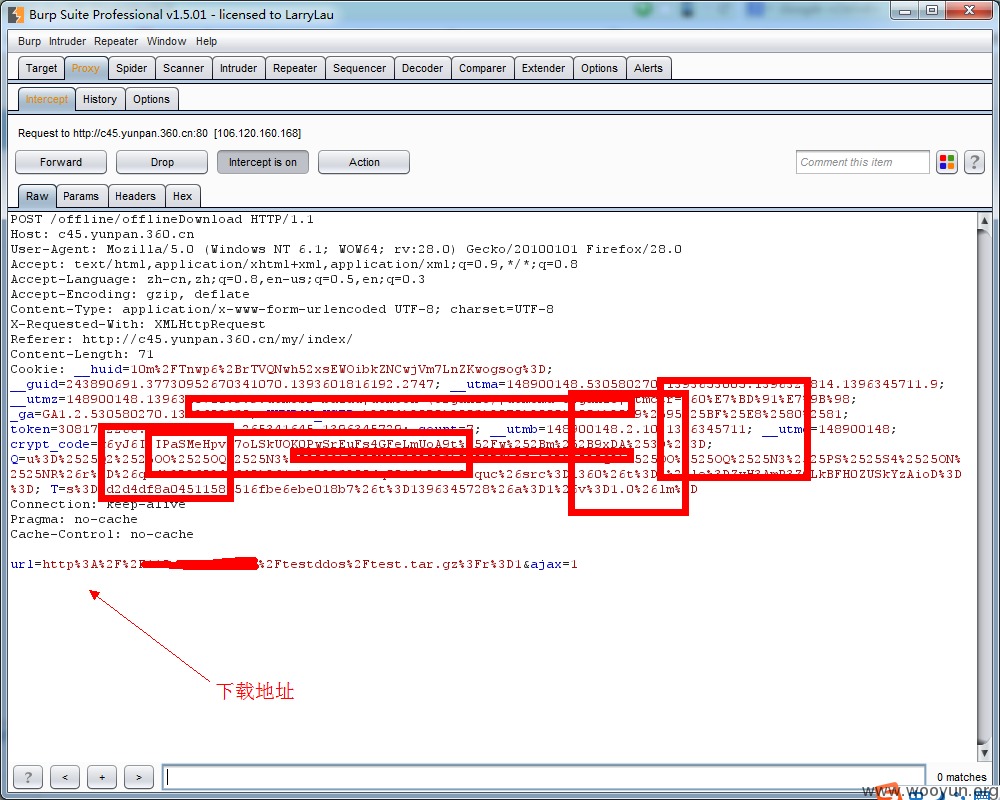Select the Headers request view tab
The image size is (1000, 800).
tap(135, 196)
